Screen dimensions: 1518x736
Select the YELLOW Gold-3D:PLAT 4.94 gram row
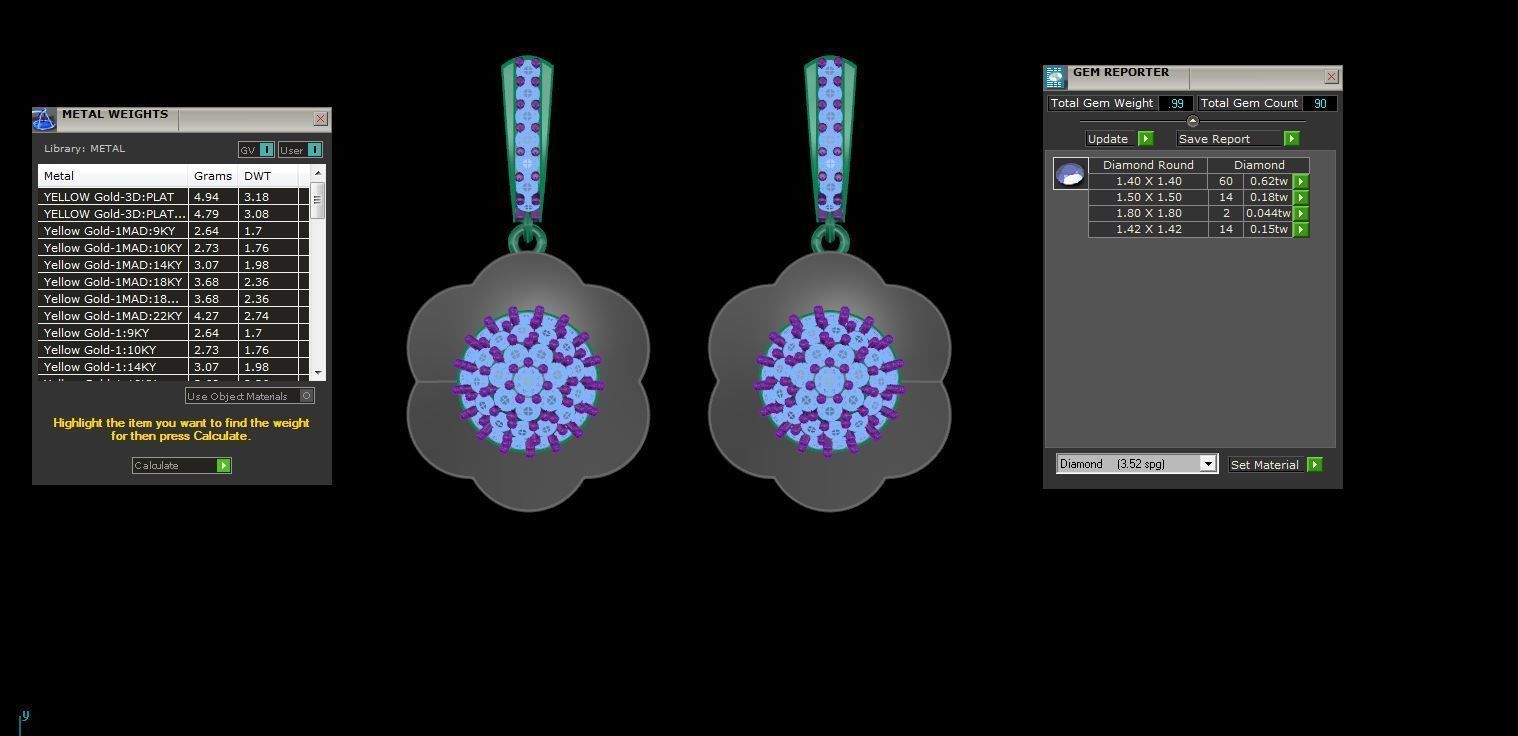pos(173,197)
